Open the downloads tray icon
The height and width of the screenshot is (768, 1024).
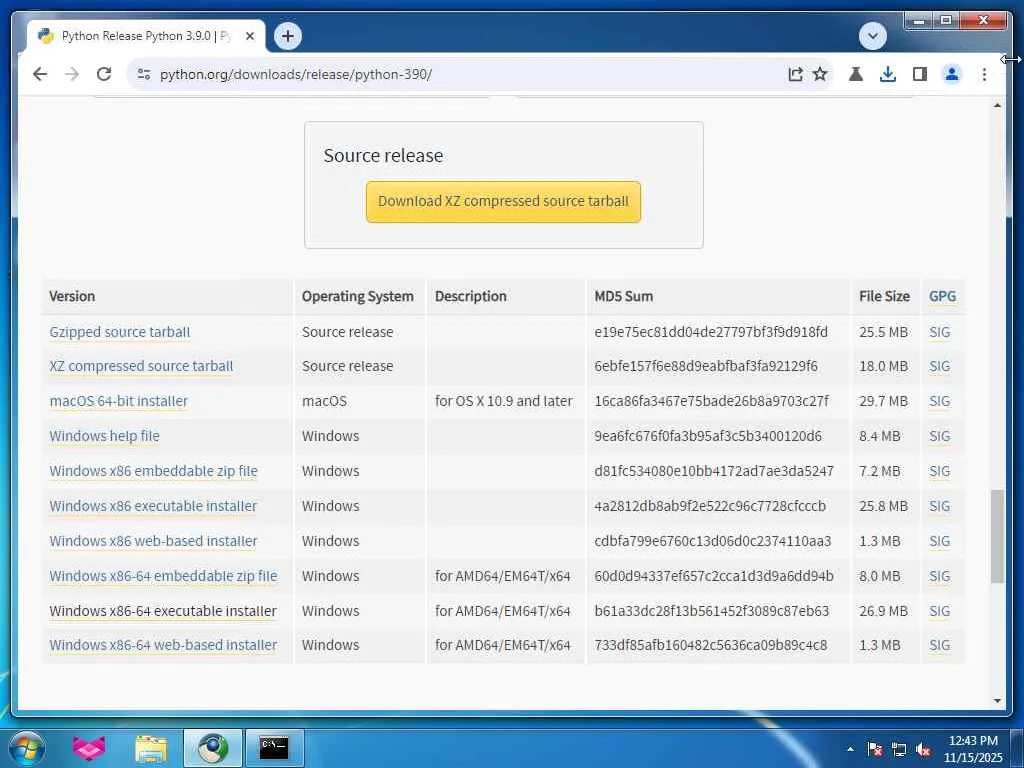point(888,74)
